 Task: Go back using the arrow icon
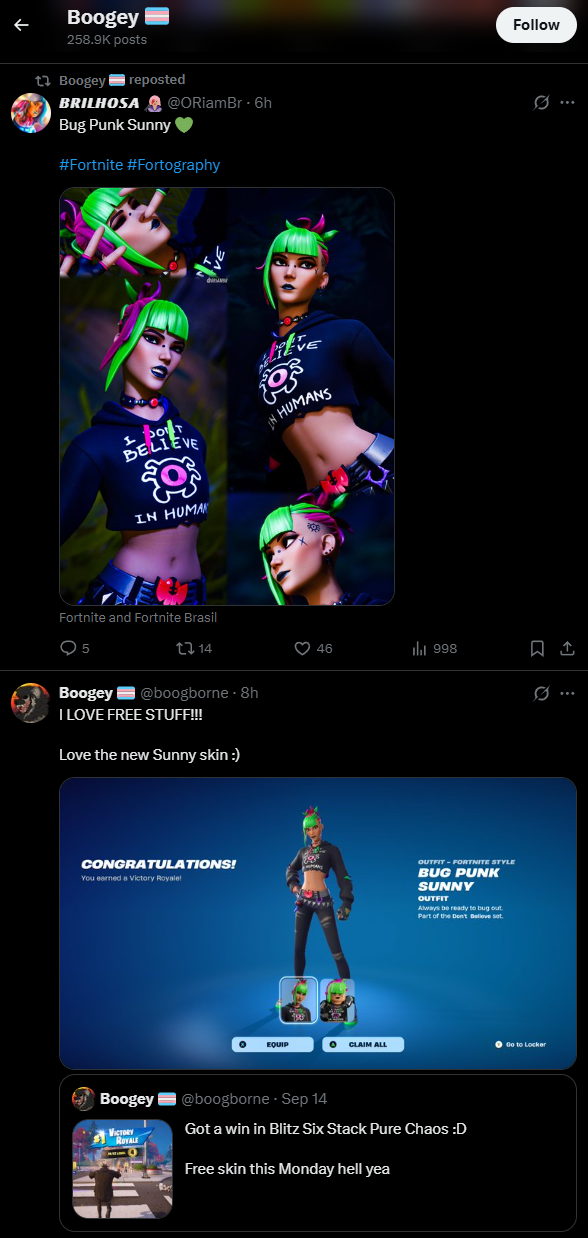[x=21, y=25]
